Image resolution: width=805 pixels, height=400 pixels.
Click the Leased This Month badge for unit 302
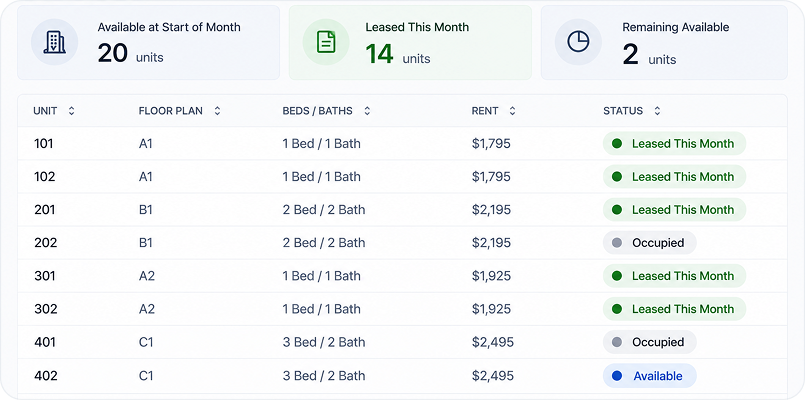[x=674, y=309]
